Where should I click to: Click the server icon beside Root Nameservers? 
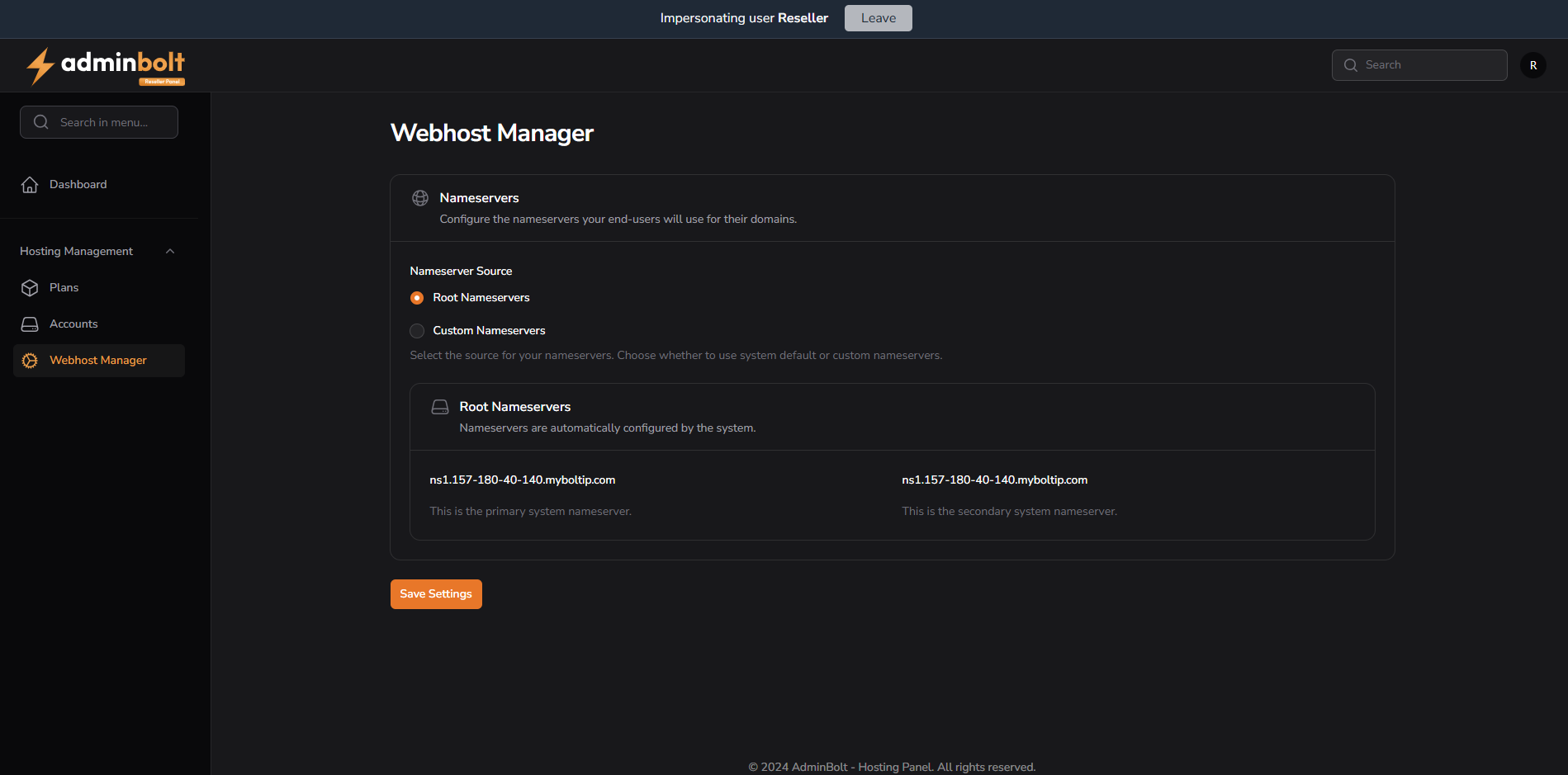click(x=440, y=406)
